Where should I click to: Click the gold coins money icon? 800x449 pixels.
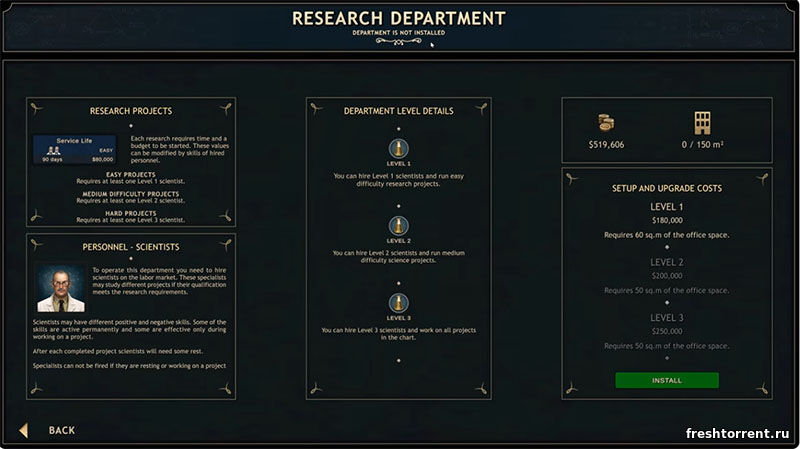click(x=606, y=122)
